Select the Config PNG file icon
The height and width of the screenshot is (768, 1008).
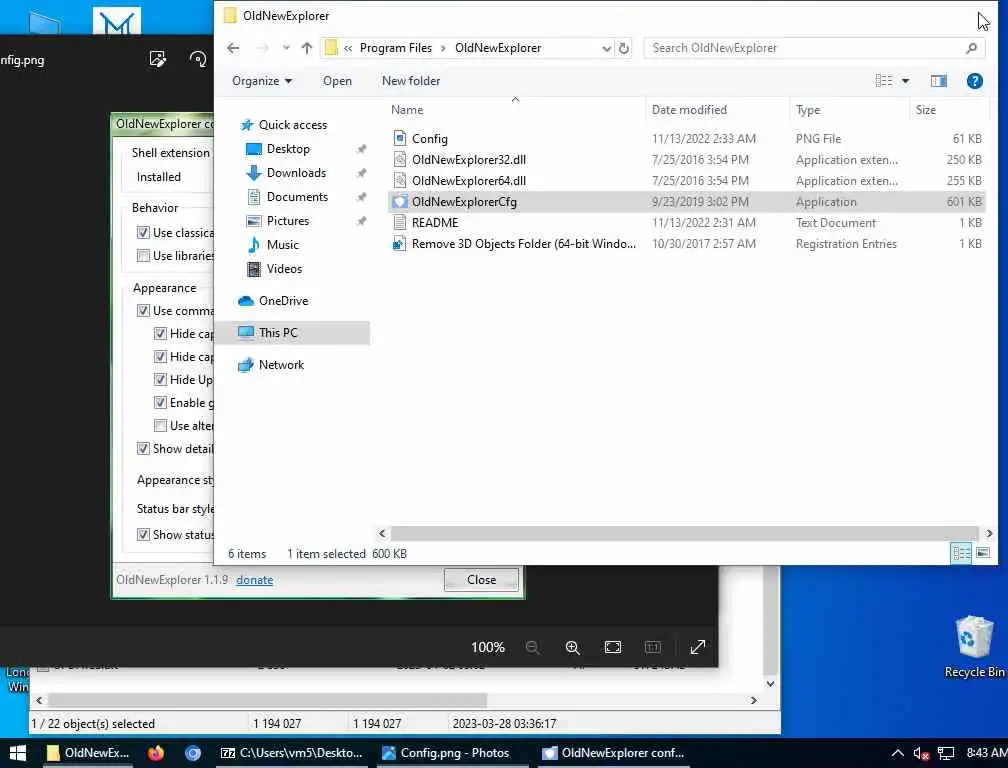[x=399, y=138]
